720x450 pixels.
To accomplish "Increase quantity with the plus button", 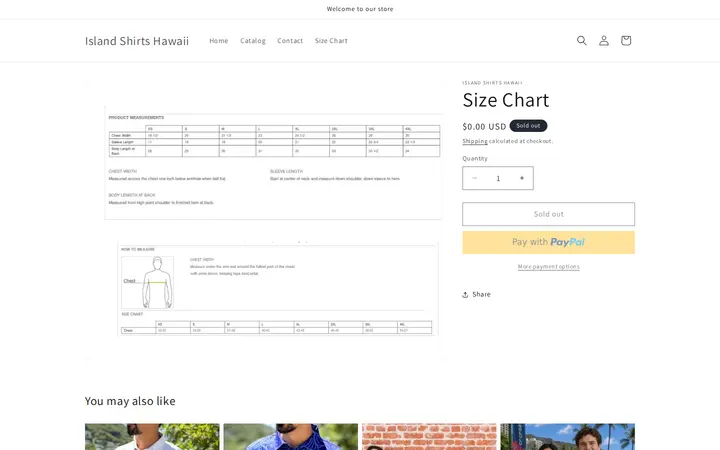I will pyautogui.click(x=522, y=178).
